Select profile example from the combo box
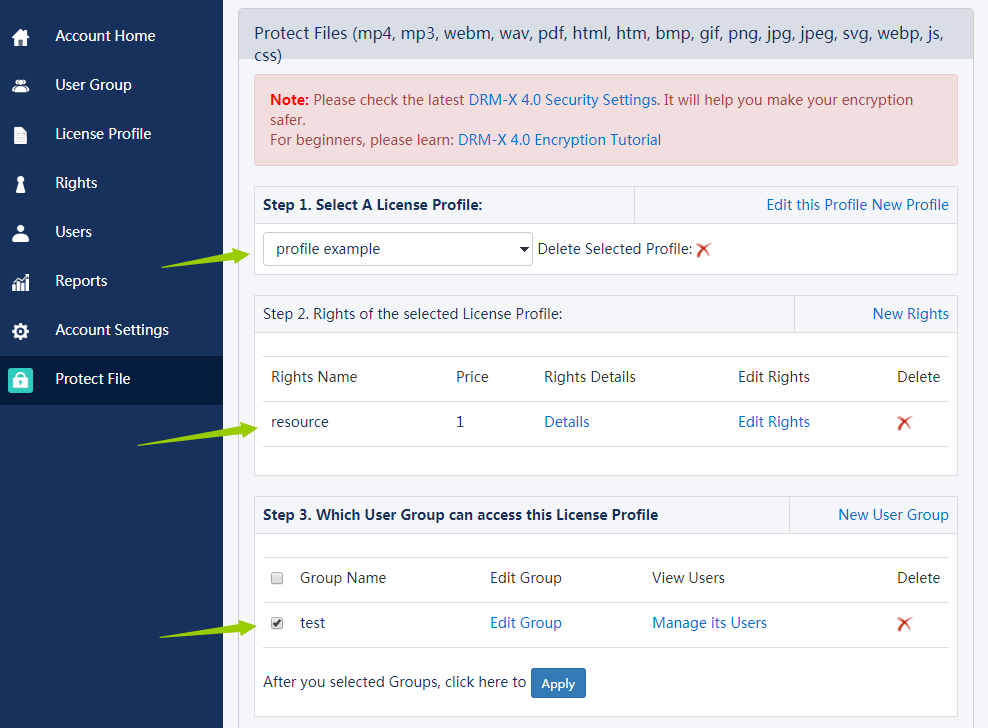Viewport: 988px width, 728px height. (397, 249)
